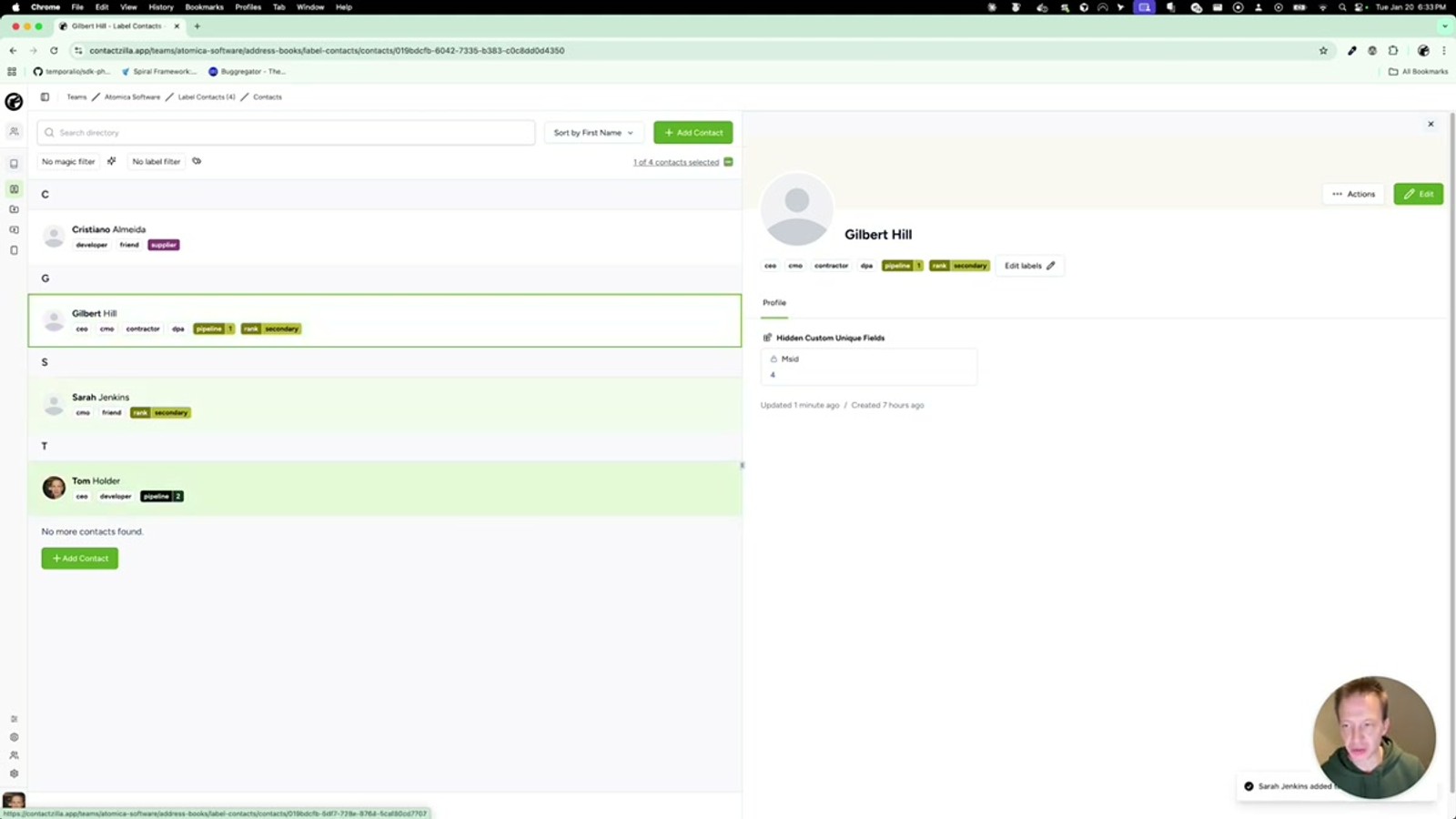Screen dimensions: 1456x819
Task: Open the Sort by First Name dropdown
Action: click(x=593, y=133)
